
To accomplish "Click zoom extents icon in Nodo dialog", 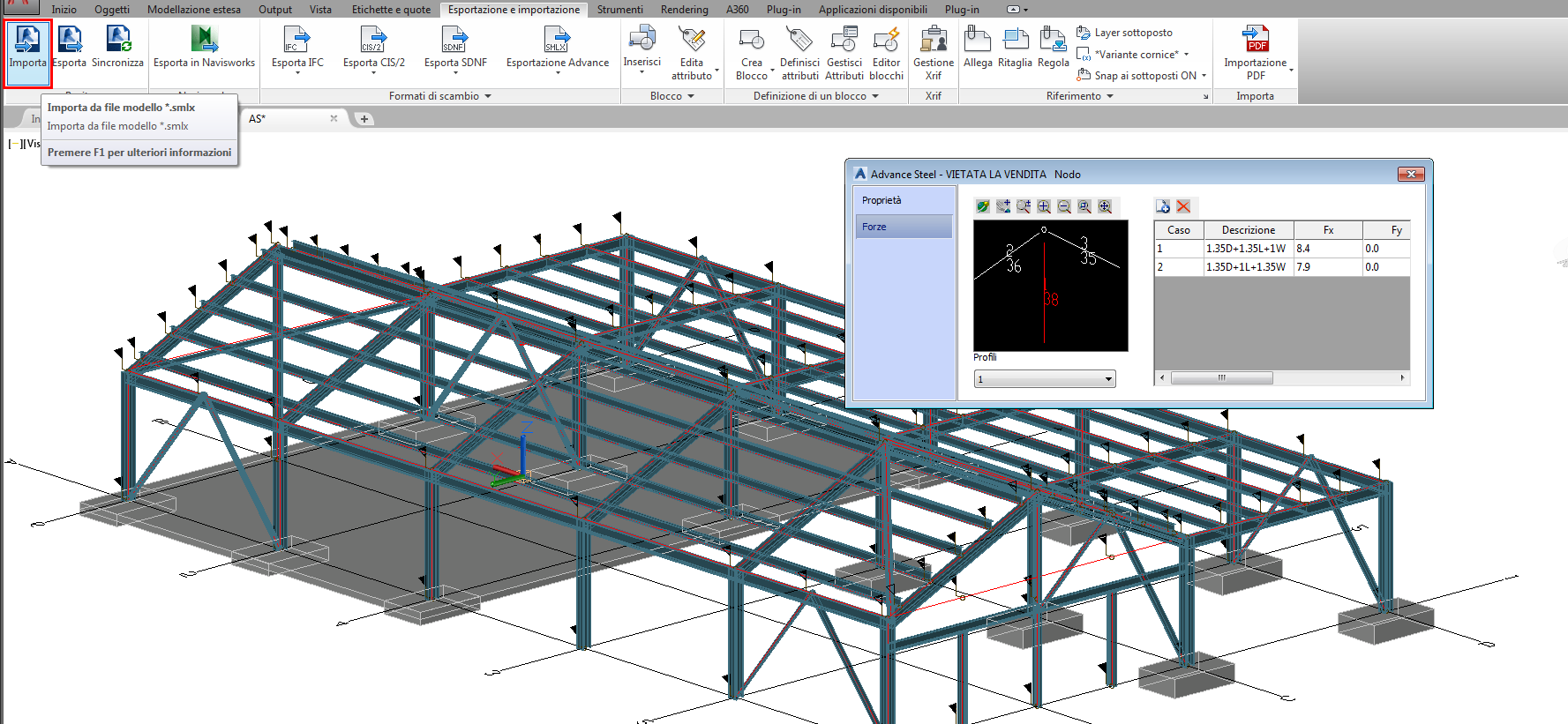I will (1105, 206).
